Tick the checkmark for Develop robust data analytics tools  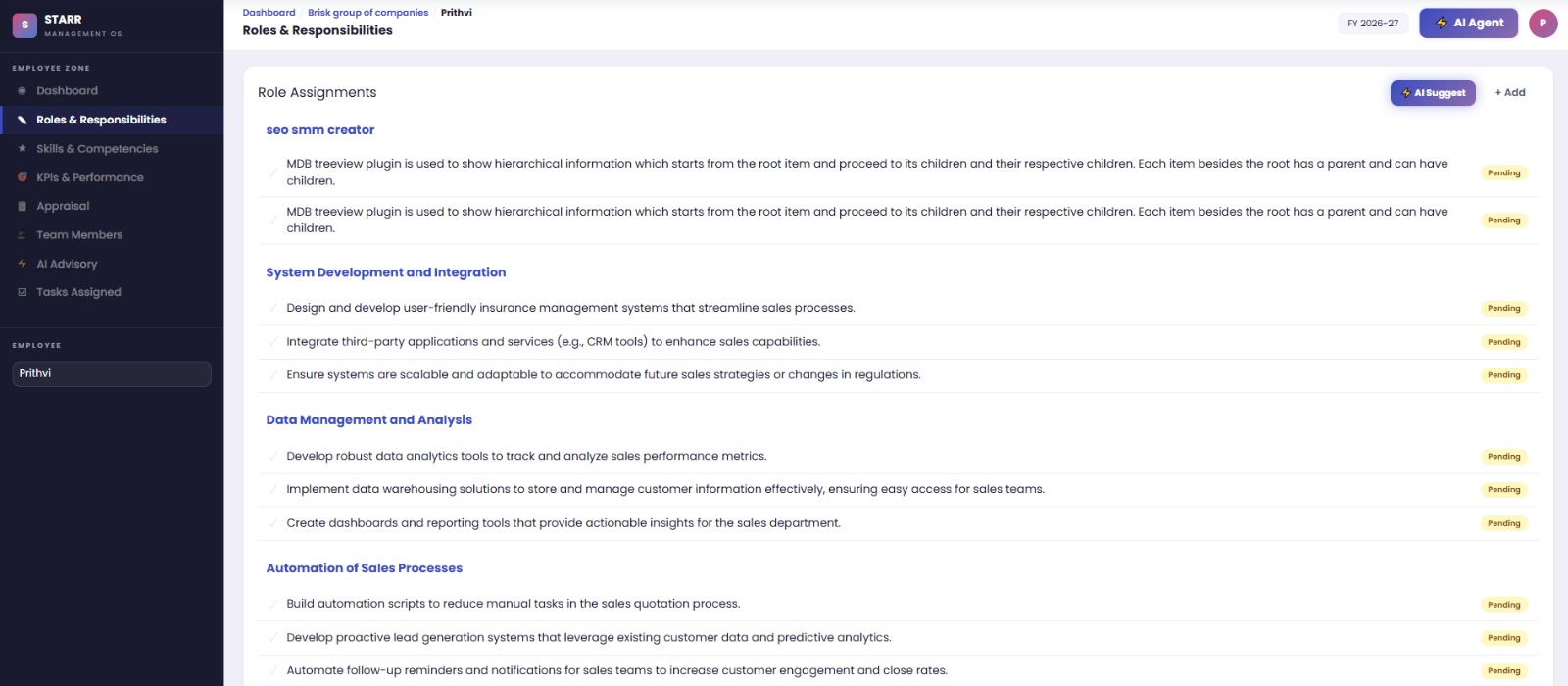(272, 456)
